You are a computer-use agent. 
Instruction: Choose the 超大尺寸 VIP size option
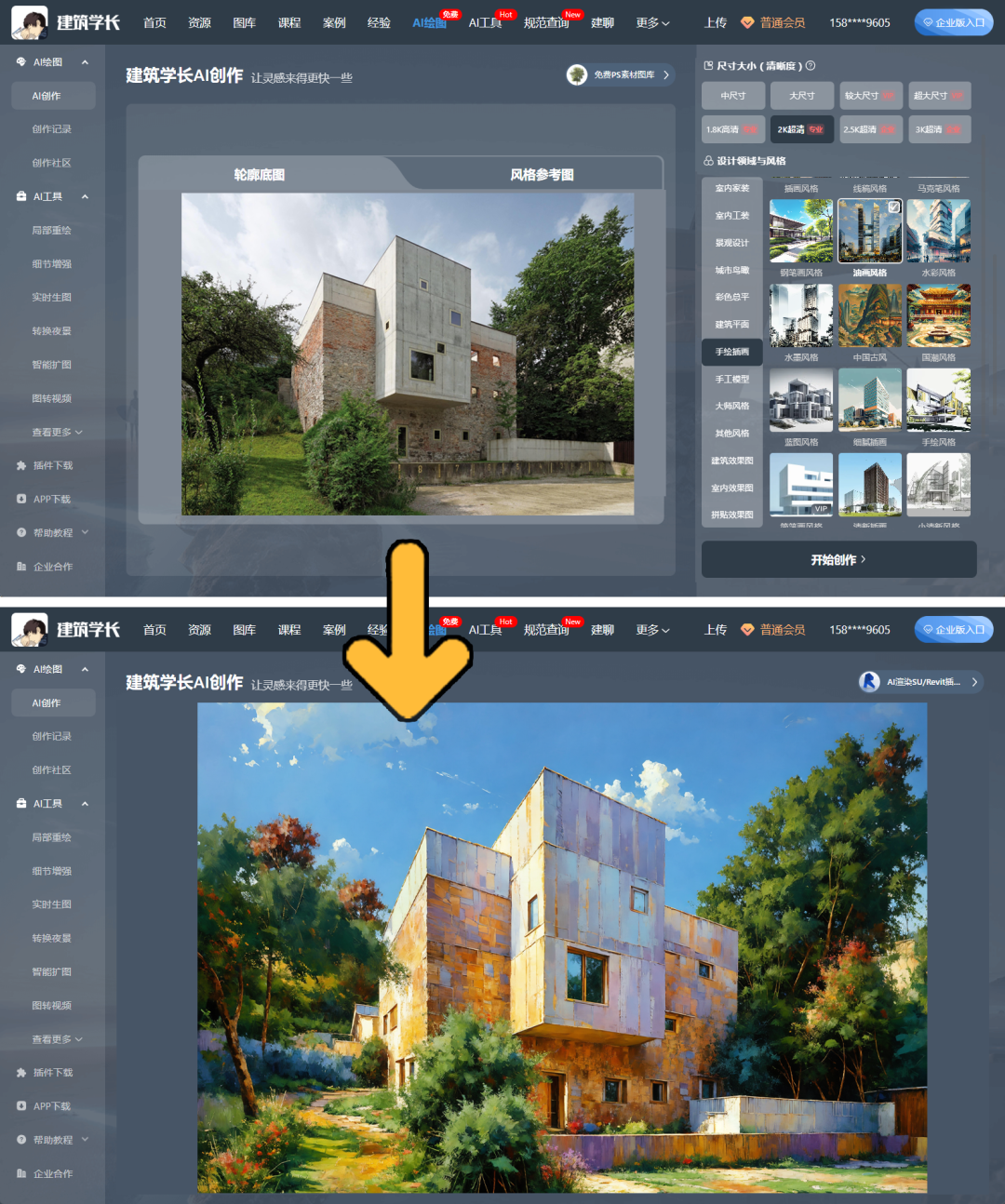coord(940,96)
